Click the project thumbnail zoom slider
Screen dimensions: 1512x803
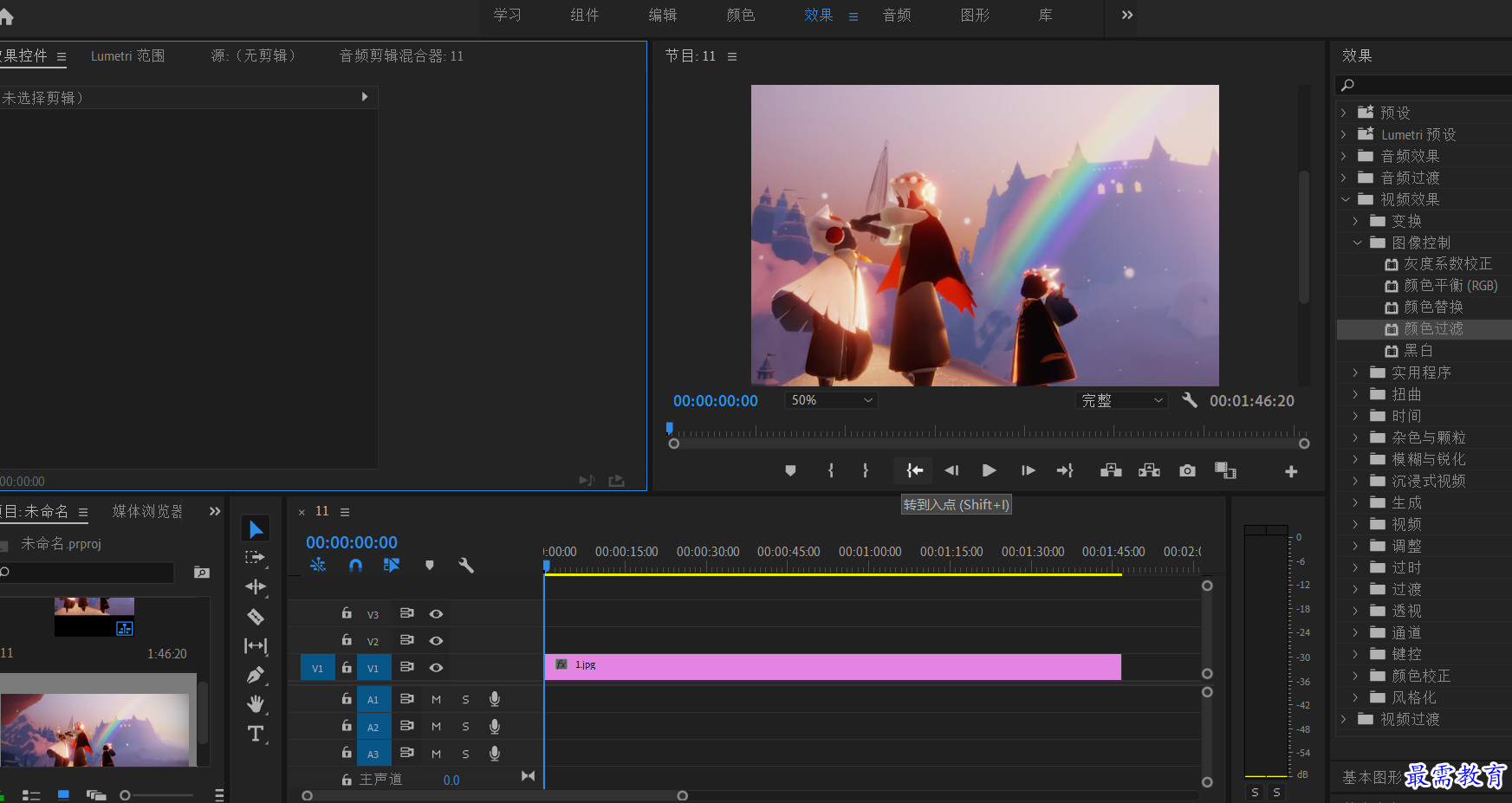click(x=125, y=794)
